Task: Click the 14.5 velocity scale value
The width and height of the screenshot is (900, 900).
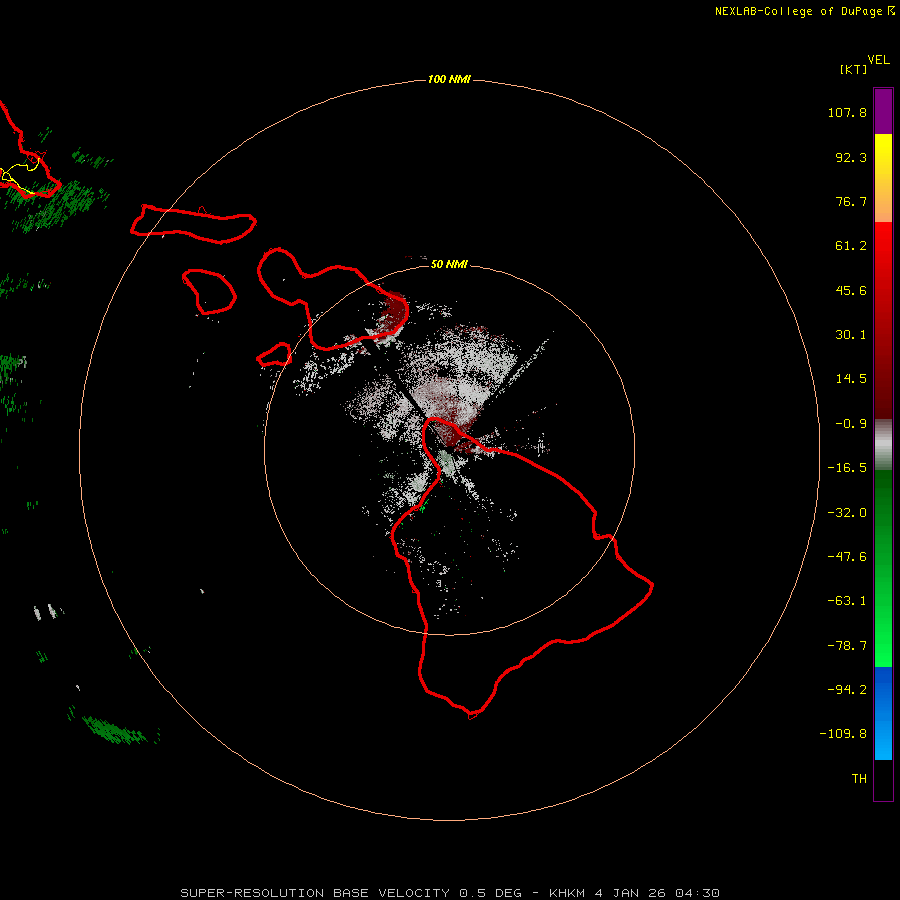Action: point(851,379)
